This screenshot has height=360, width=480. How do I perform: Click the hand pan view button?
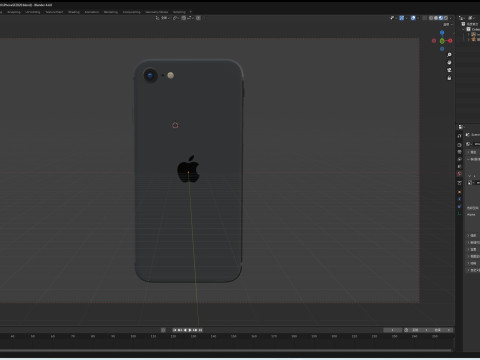pos(449,62)
